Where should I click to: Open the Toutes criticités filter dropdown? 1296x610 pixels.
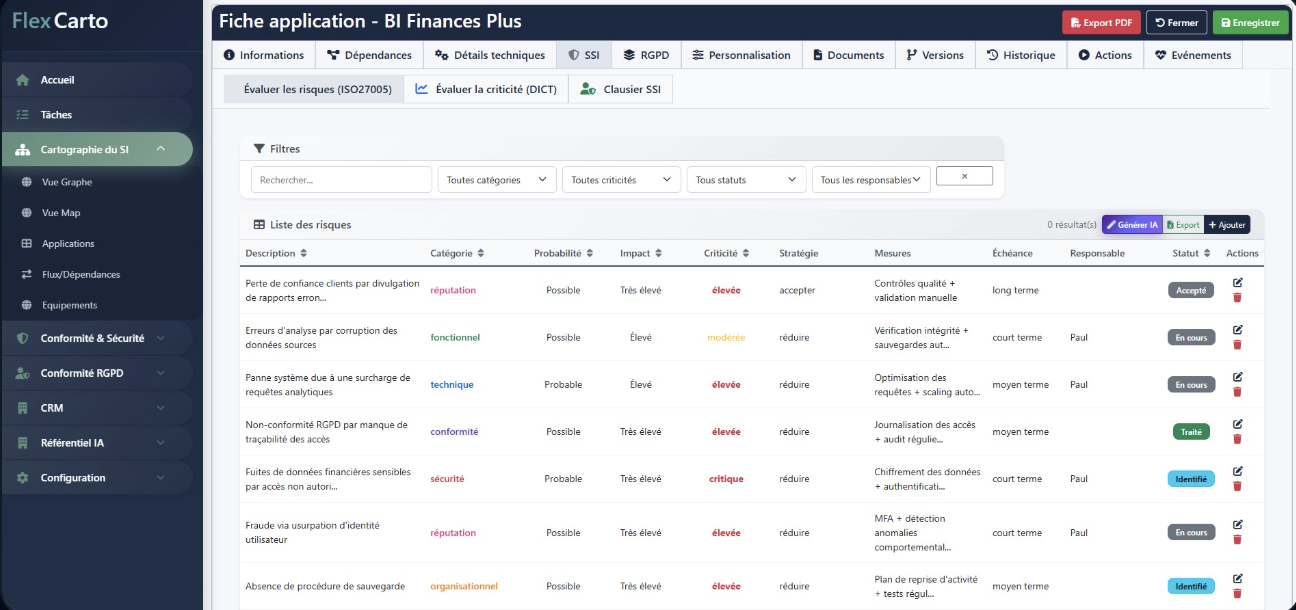[x=621, y=180]
